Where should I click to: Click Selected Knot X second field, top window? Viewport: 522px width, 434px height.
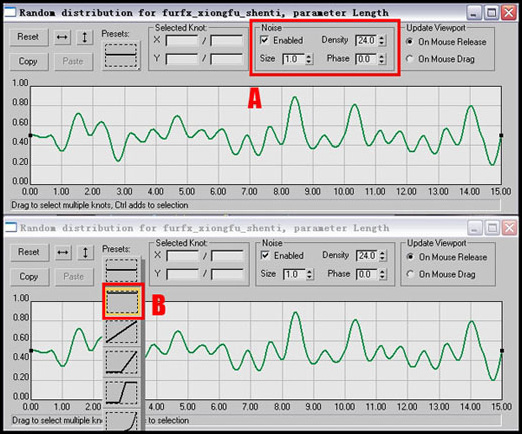(226, 41)
